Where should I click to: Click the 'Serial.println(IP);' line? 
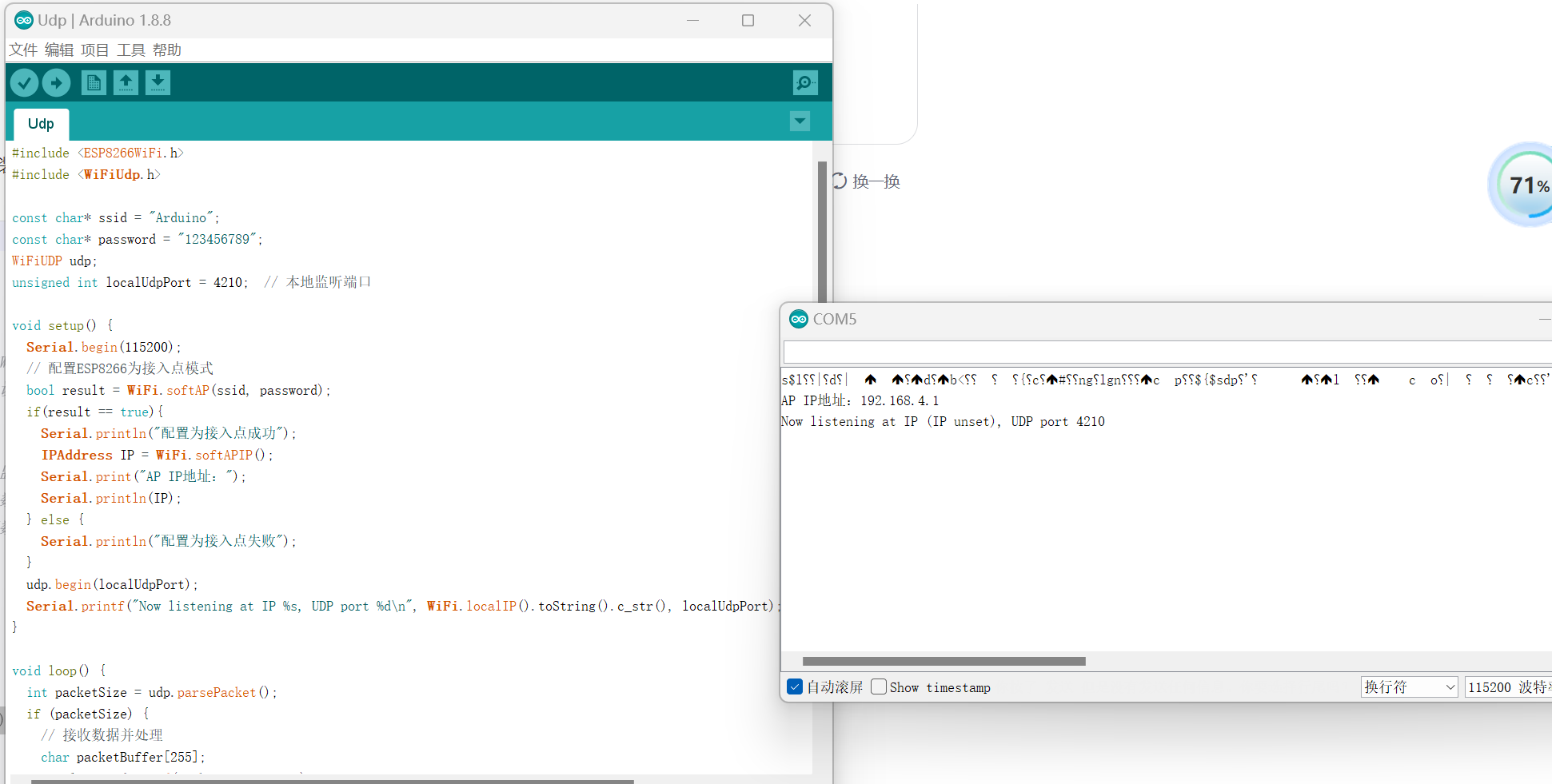coord(111,498)
